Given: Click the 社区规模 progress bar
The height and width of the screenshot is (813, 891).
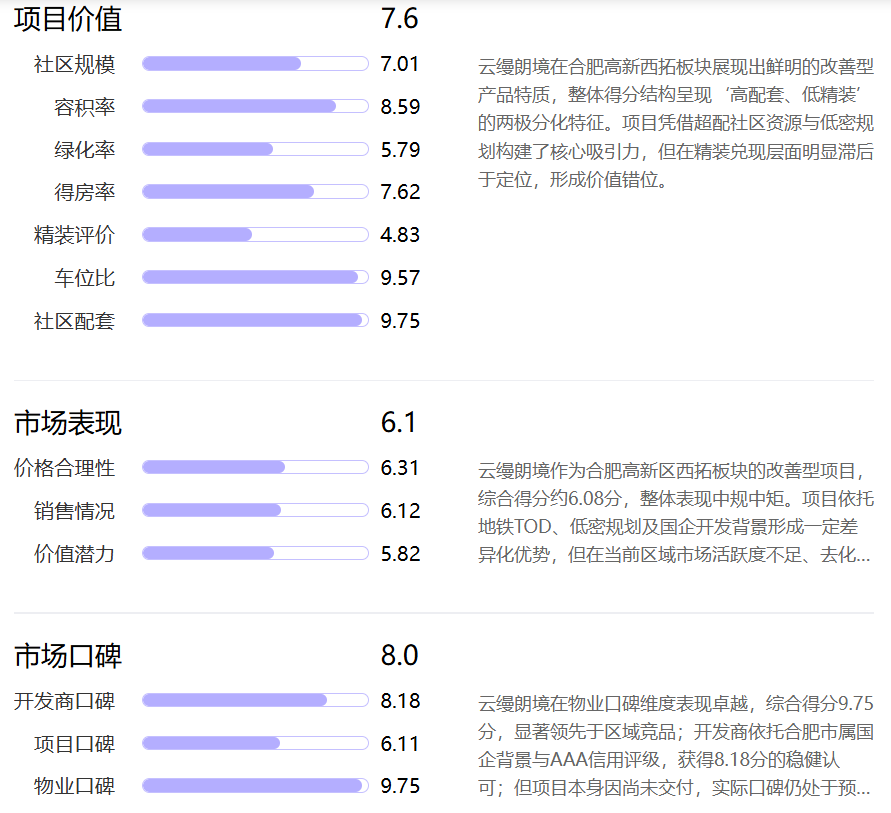Looking at the screenshot, I should click(255, 64).
